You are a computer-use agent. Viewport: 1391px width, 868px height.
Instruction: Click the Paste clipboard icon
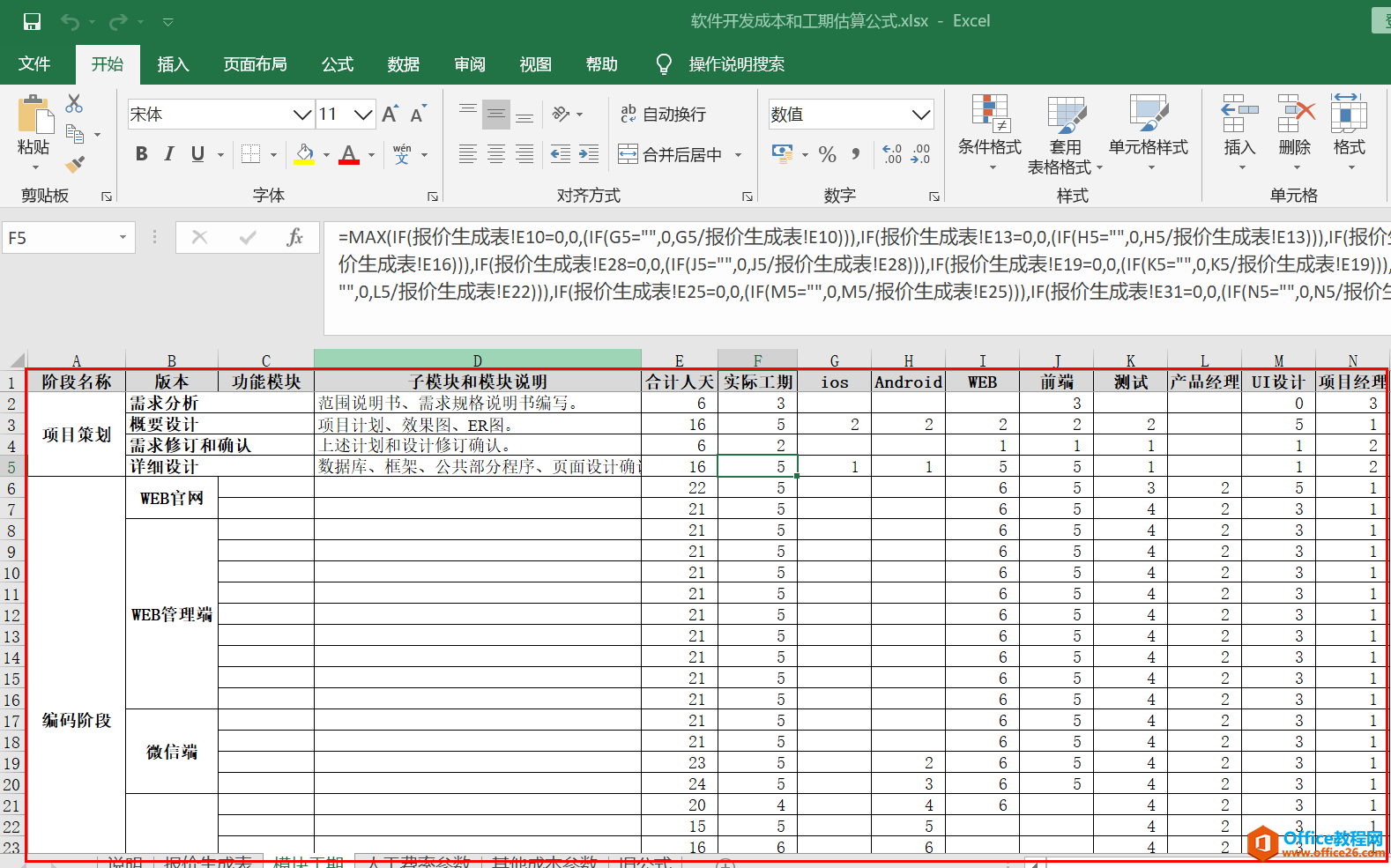click(x=34, y=115)
